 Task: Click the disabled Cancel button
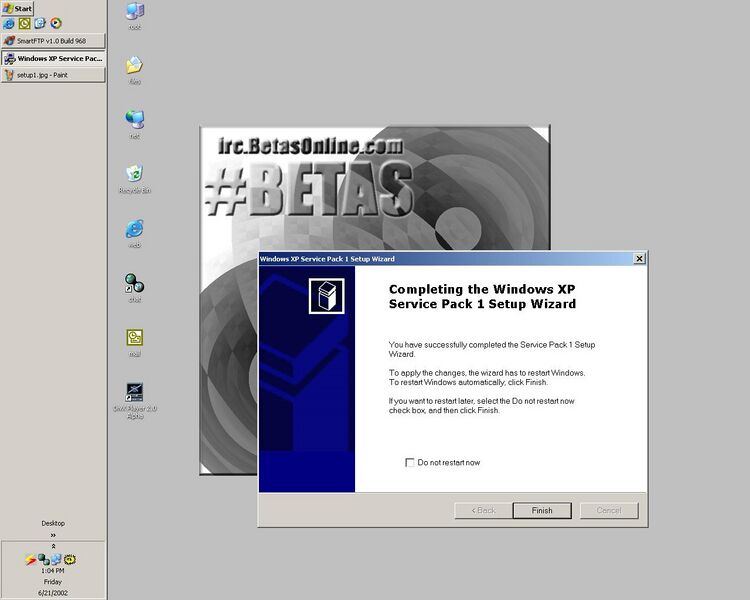(609, 511)
